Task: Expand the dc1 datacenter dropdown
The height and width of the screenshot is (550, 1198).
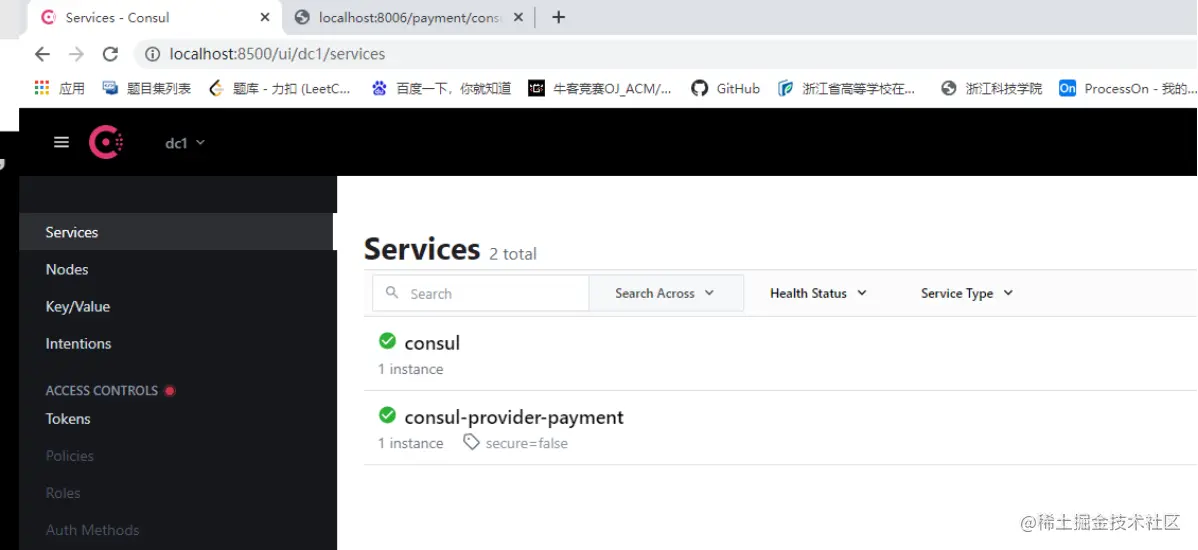Action: [185, 143]
